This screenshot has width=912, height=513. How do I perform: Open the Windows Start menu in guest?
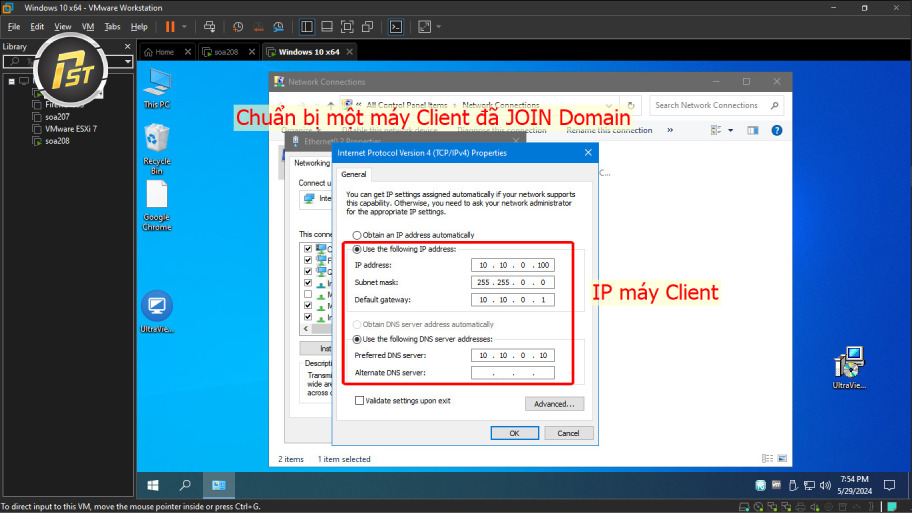click(153, 485)
